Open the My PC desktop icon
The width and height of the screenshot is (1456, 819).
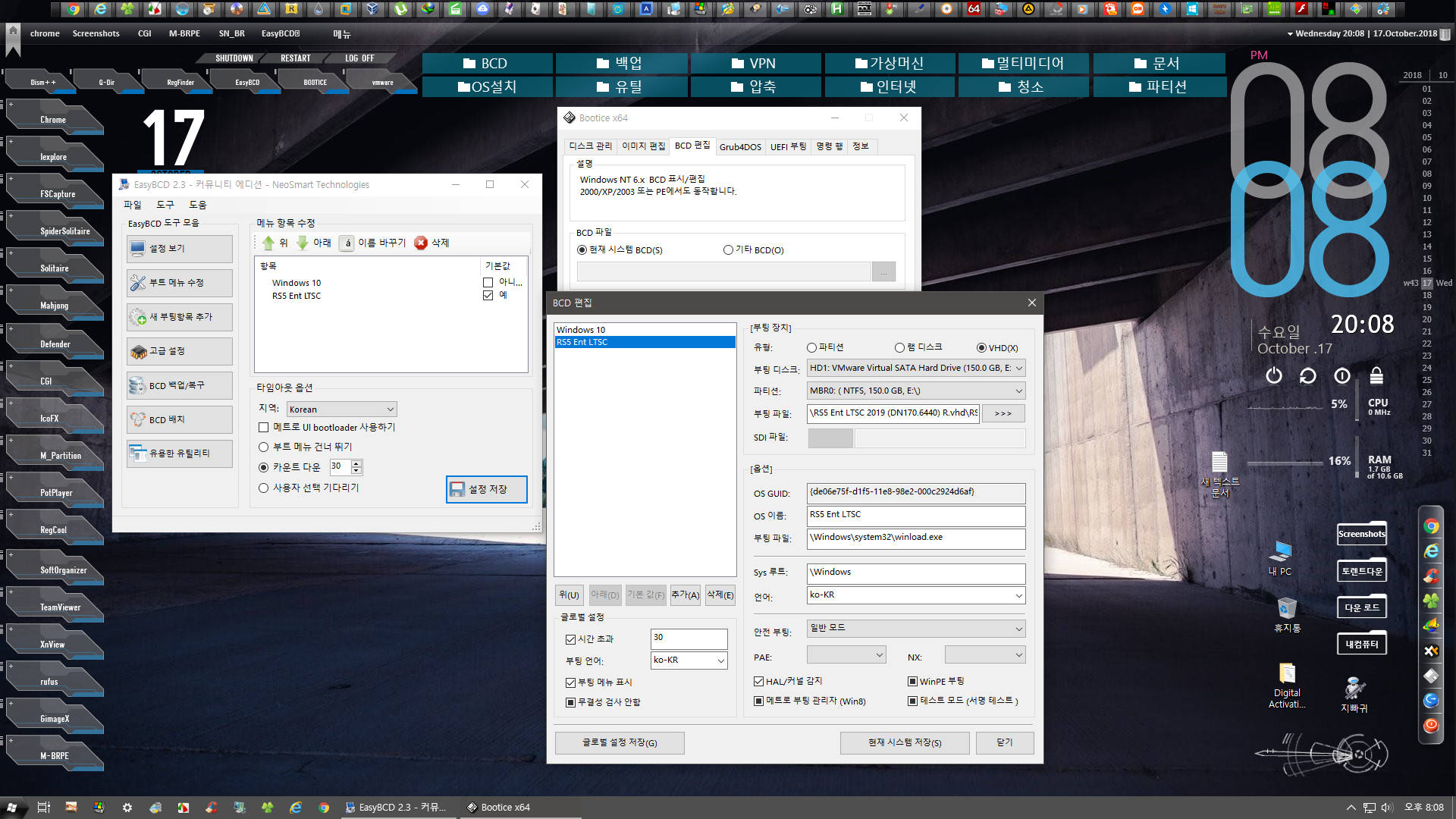coord(1280,557)
